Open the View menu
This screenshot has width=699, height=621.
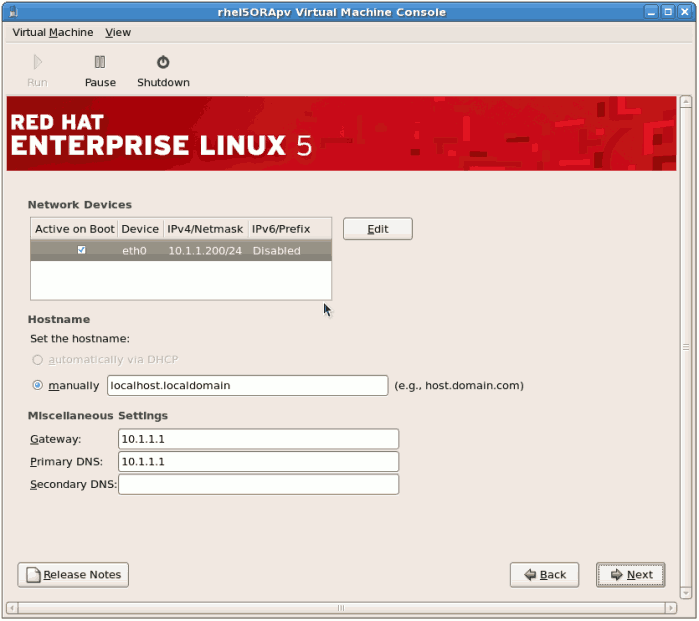coord(118,32)
